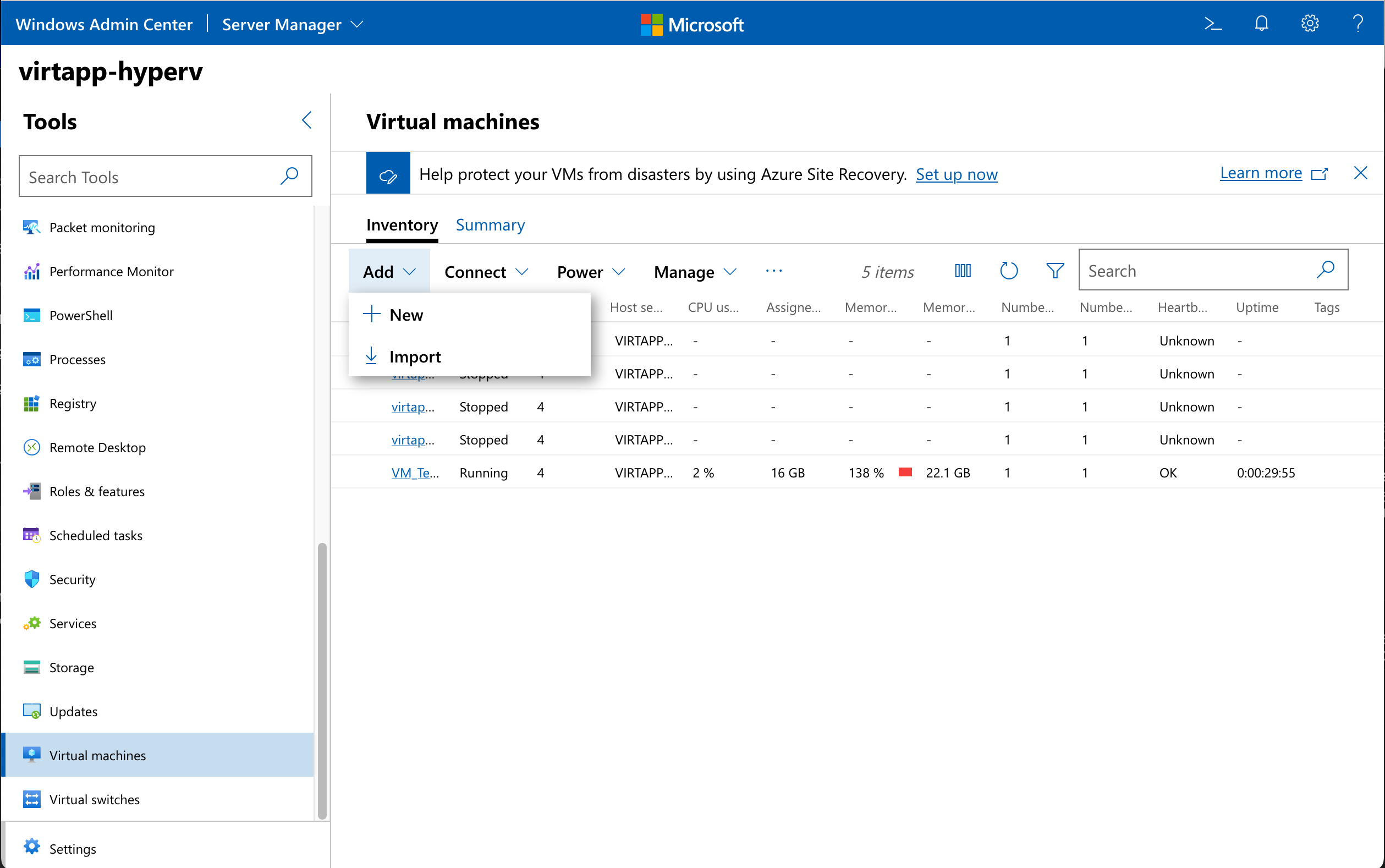Expand the Power dropdown
Viewport: 1385px width, 868px height.
[x=590, y=272]
